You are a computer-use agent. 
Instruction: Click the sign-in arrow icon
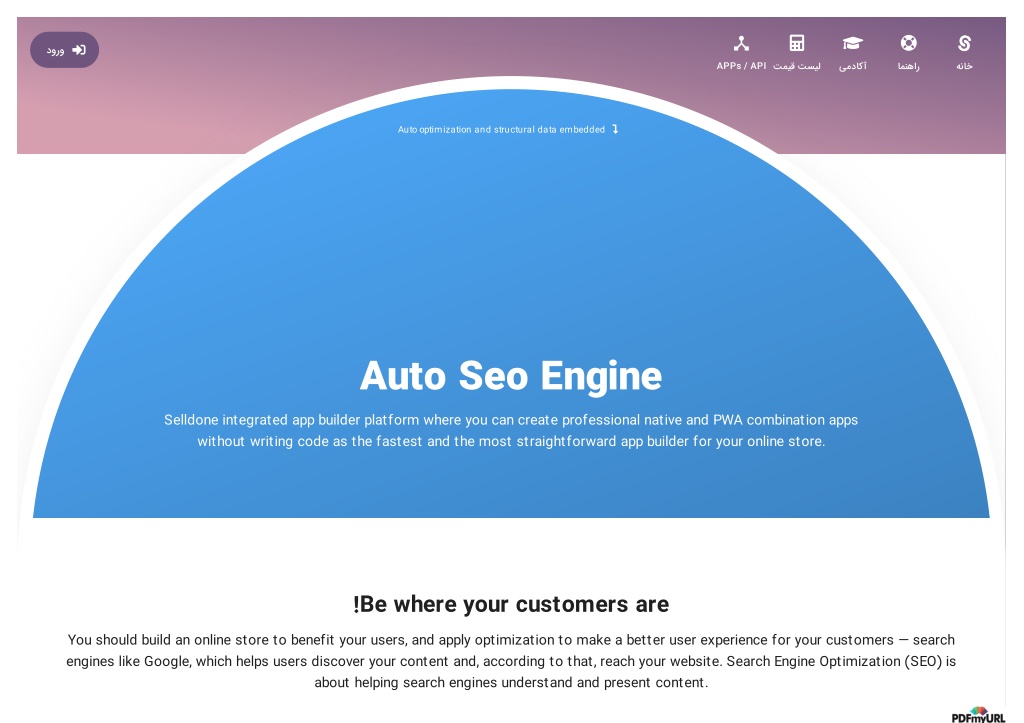click(x=79, y=50)
